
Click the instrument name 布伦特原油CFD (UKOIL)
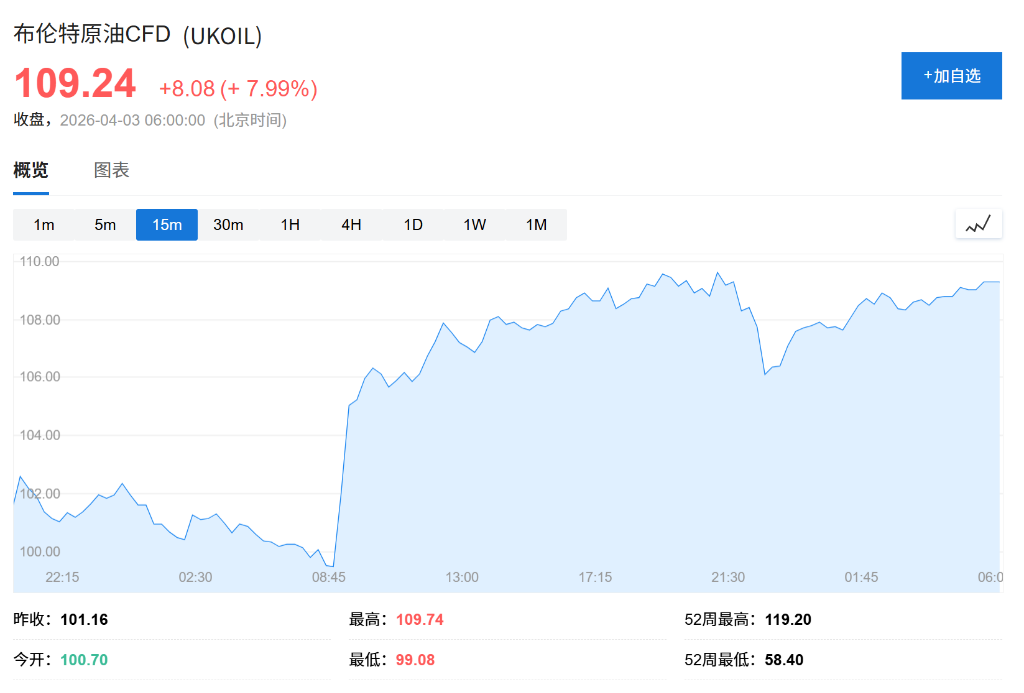coord(137,34)
